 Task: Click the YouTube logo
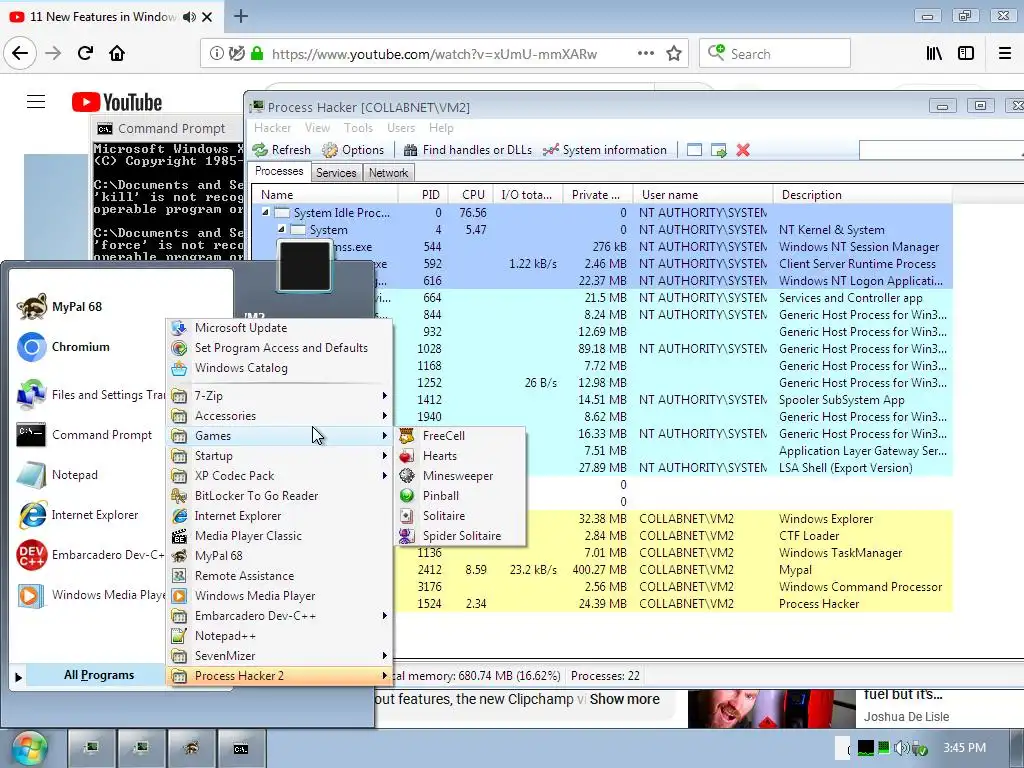click(117, 103)
